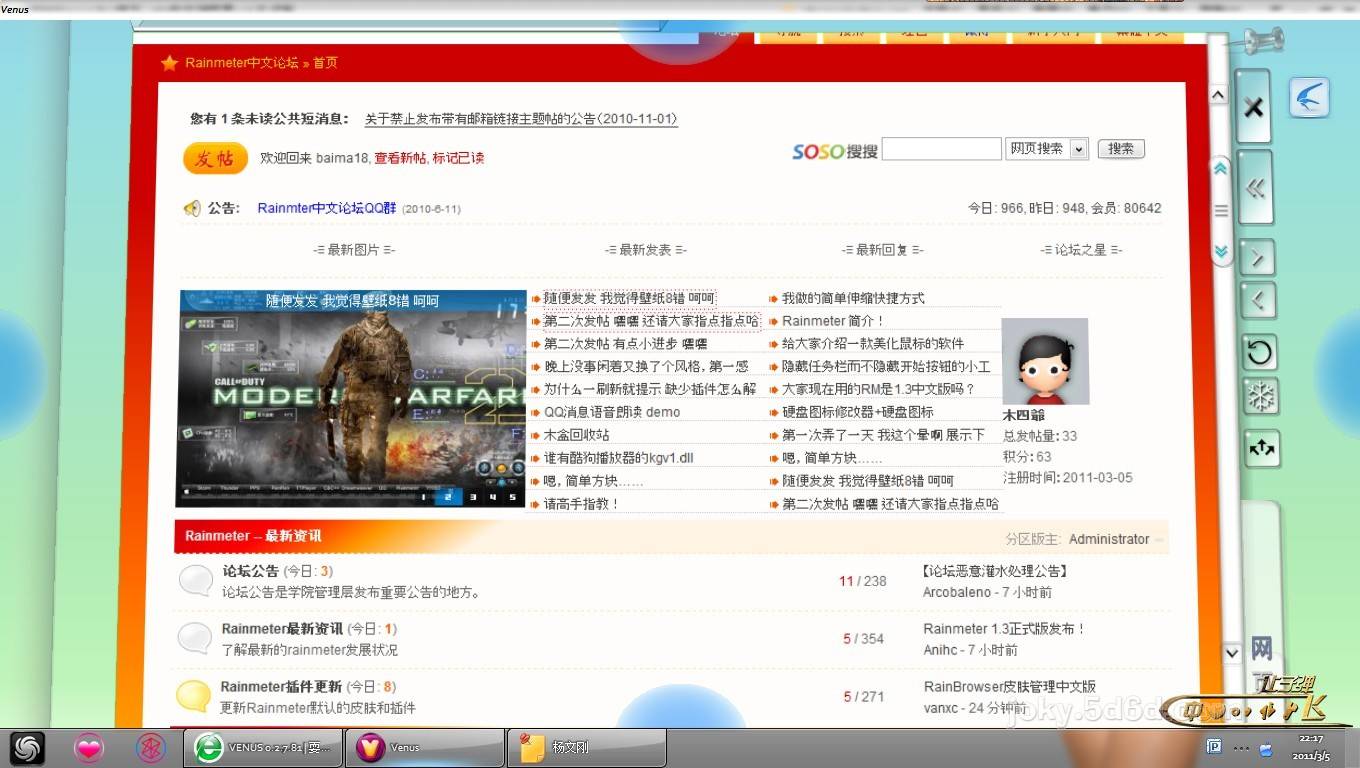
Task: Click the 搜索 search button
Action: coord(1121,149)
